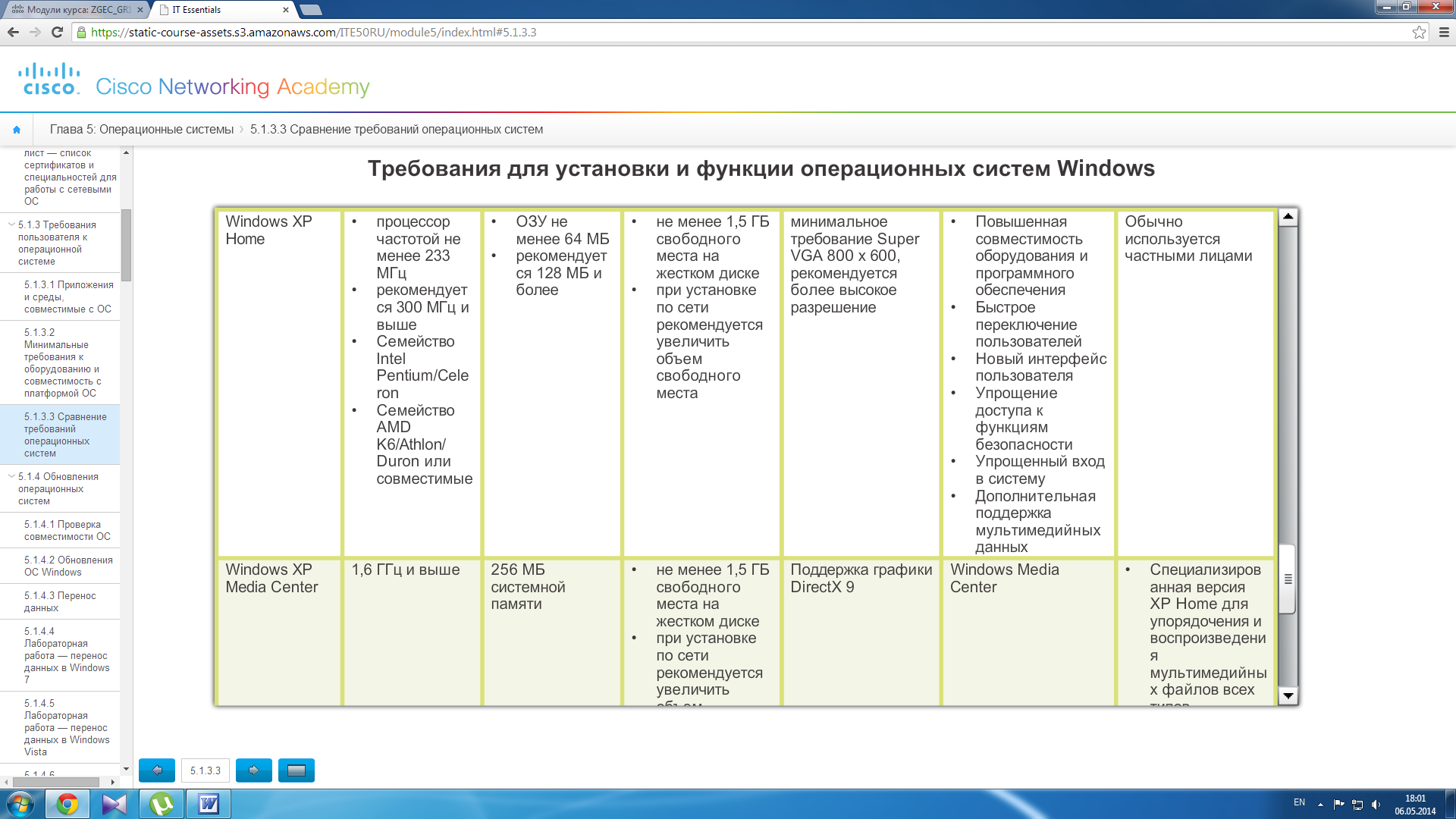View site security info via the padlock icon
Viewport: 1456px width, 819px height.
82,33
